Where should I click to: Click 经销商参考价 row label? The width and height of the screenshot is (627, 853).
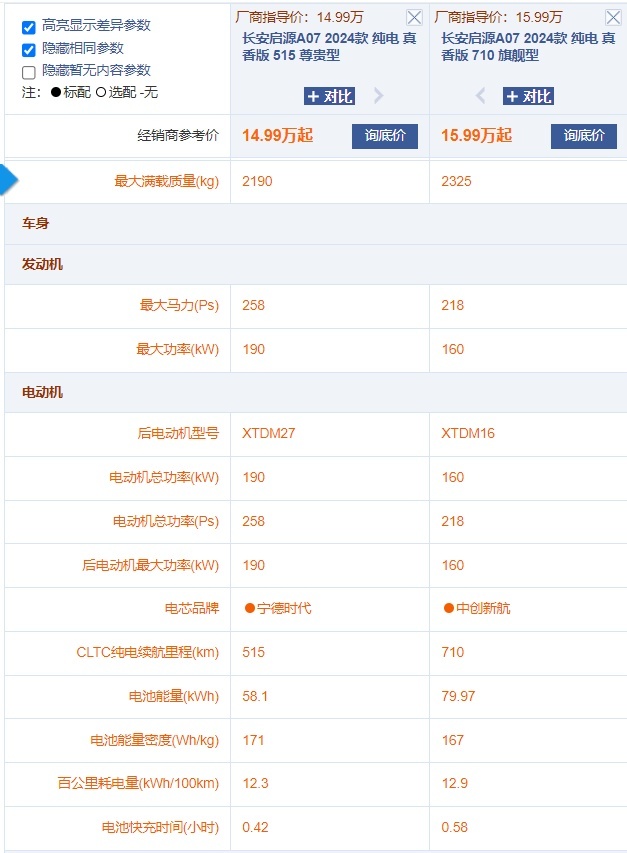(x=178, y=135)
